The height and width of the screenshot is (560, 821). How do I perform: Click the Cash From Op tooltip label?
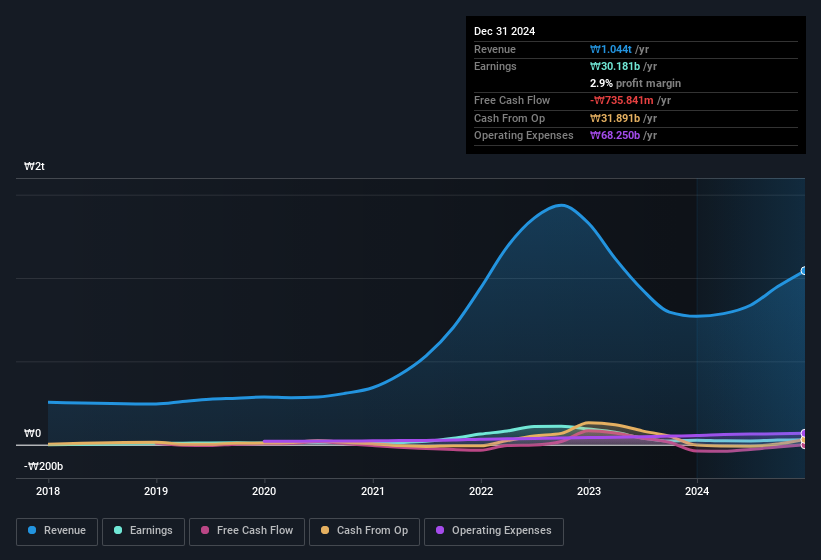(509, 118)
